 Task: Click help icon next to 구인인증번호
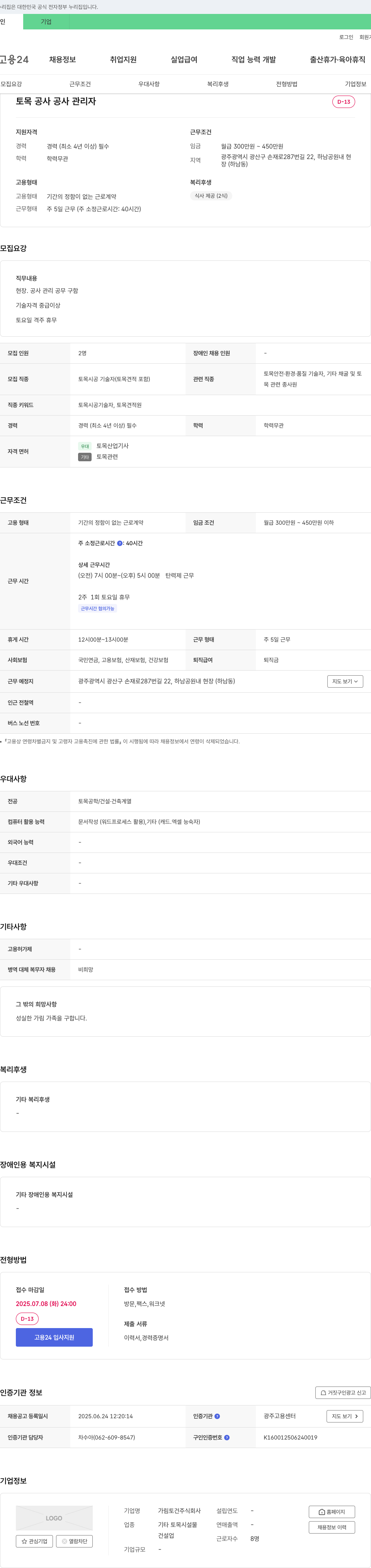[x=227, y=1438]
